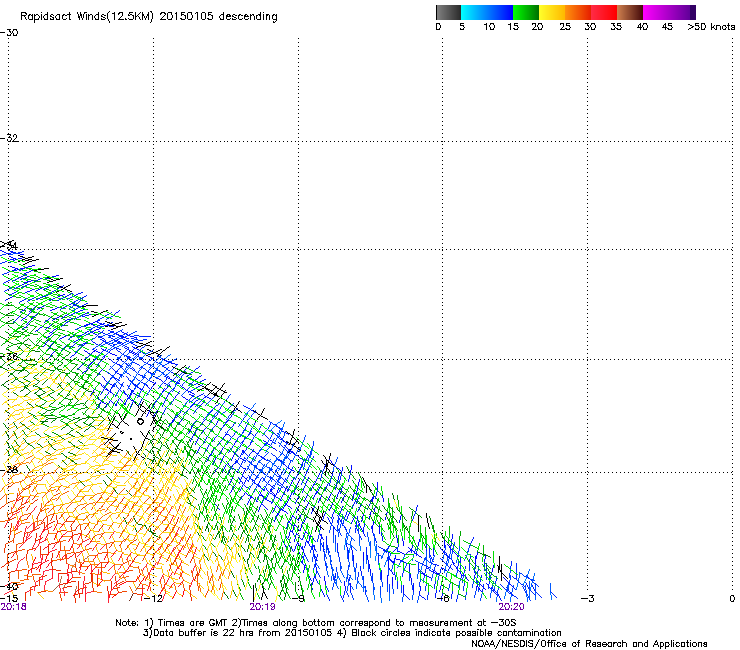
Task: Click the latitude axis label "-40"
Action: click(x=9, y=587)
